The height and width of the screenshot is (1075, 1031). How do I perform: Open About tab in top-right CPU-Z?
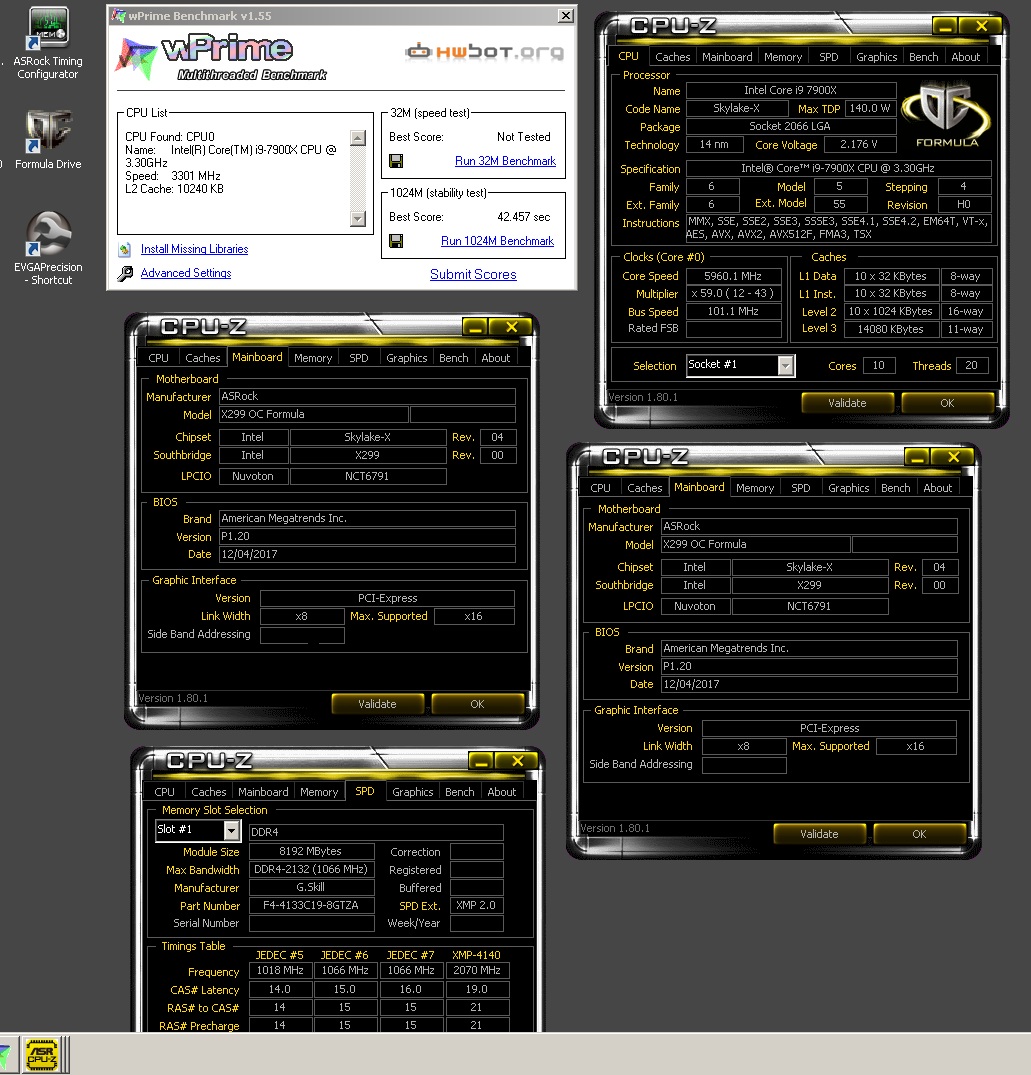click(x=965, y=57)
